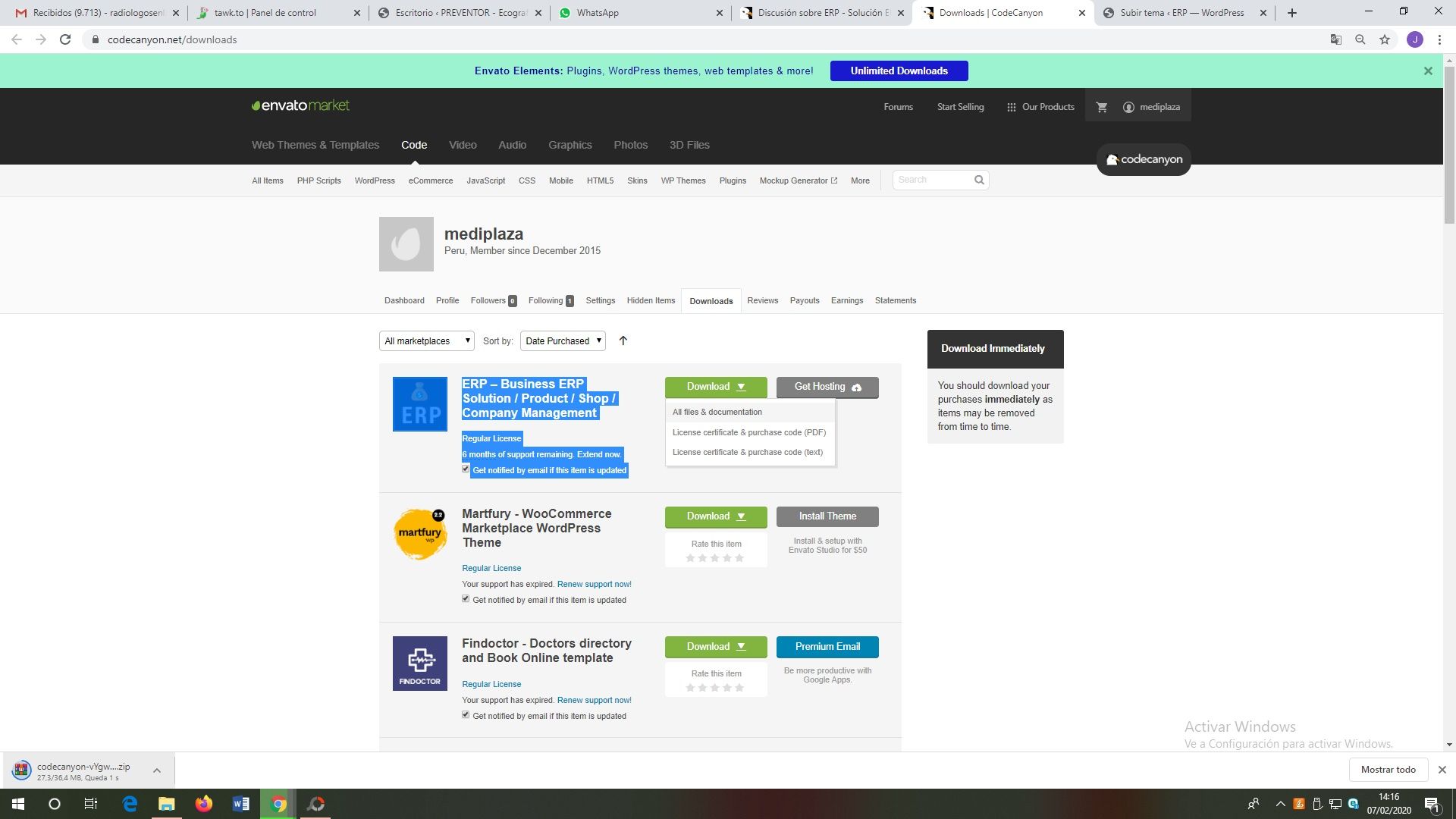Expand the downloaded zip file options chevron
The width and height of the screenshot is (1456, 819).
pos(157,770)
